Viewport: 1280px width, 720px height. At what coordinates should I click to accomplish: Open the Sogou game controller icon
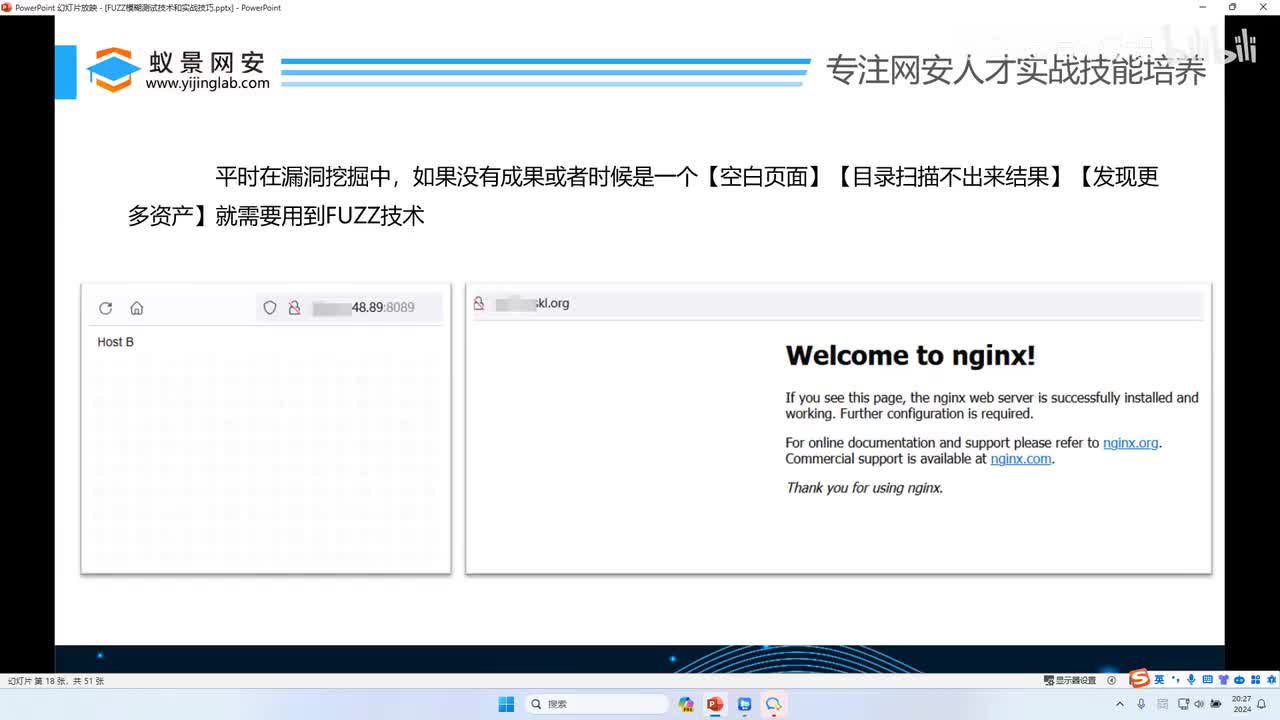pyautogui.click(x=1239, y=680)
